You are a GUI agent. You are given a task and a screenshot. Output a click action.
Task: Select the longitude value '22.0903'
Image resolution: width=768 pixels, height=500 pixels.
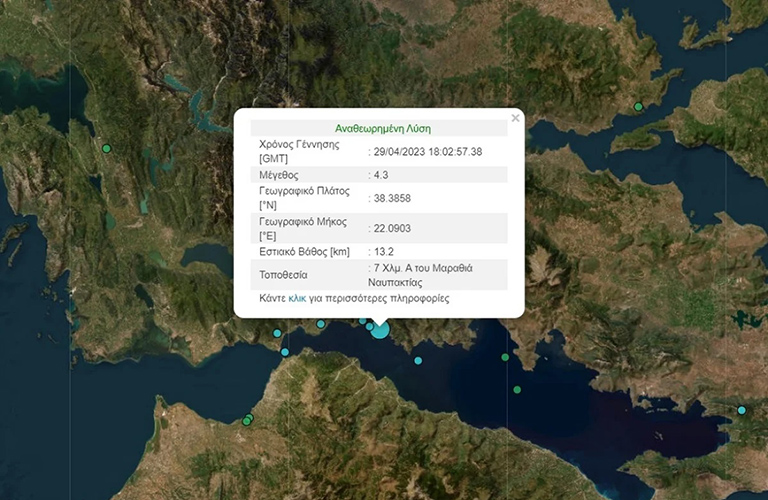pyautogui.click(x=392, y=228)
